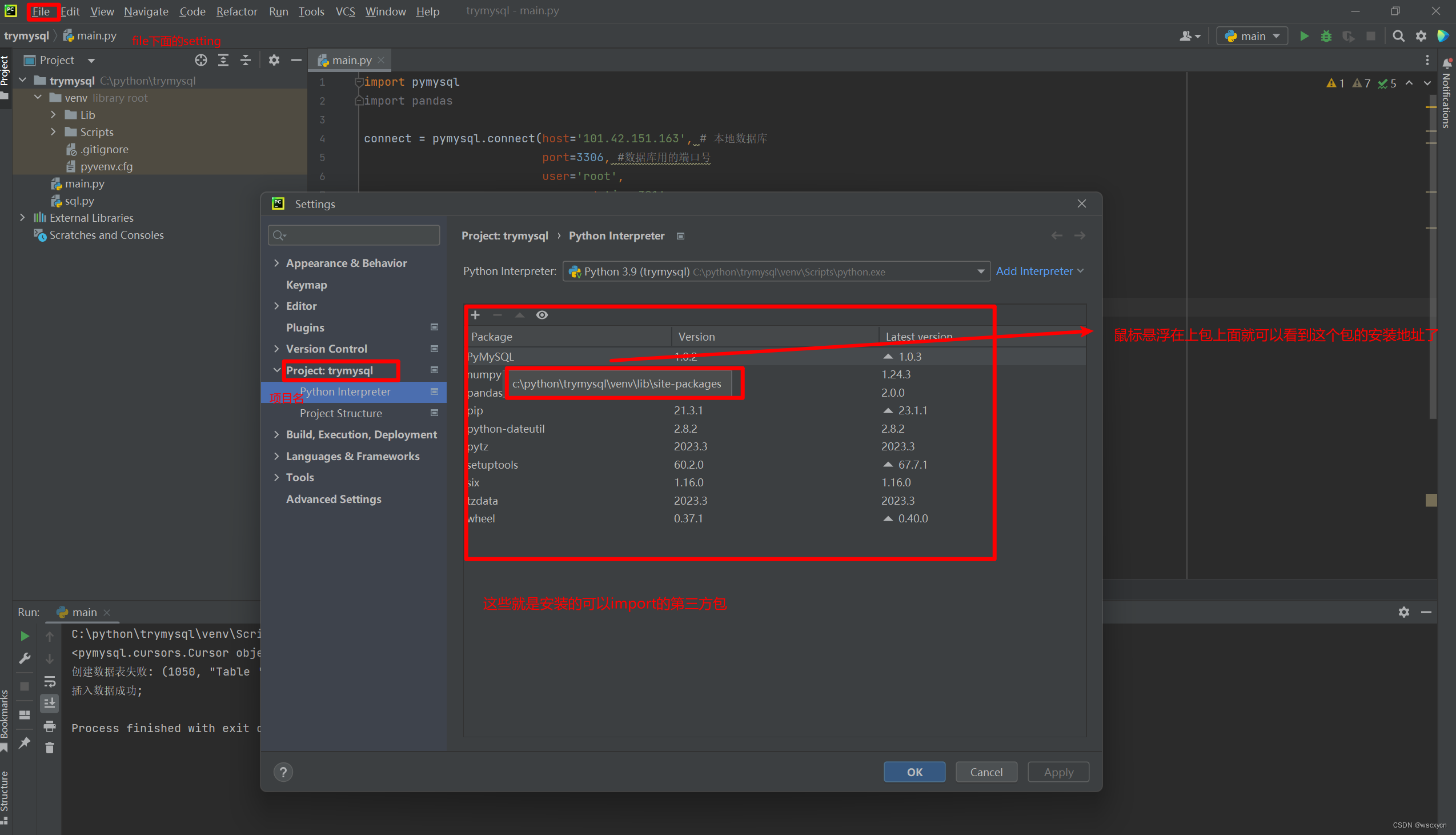1456x835 pixels.
Task: Open the Python Interpreter dropdown
Action: click(x=980, y=272)
